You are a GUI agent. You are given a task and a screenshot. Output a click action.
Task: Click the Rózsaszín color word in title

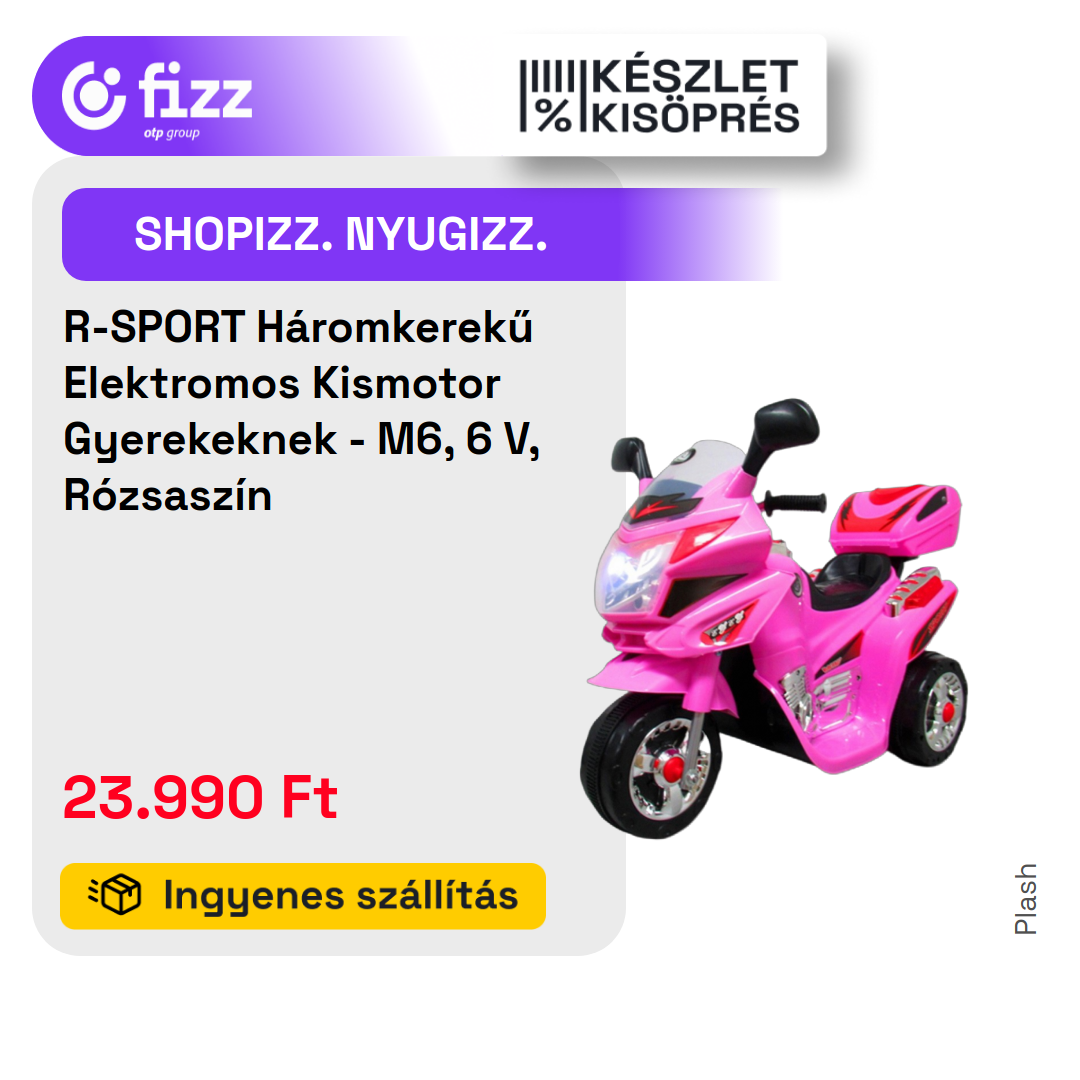[x=168, y=495]
